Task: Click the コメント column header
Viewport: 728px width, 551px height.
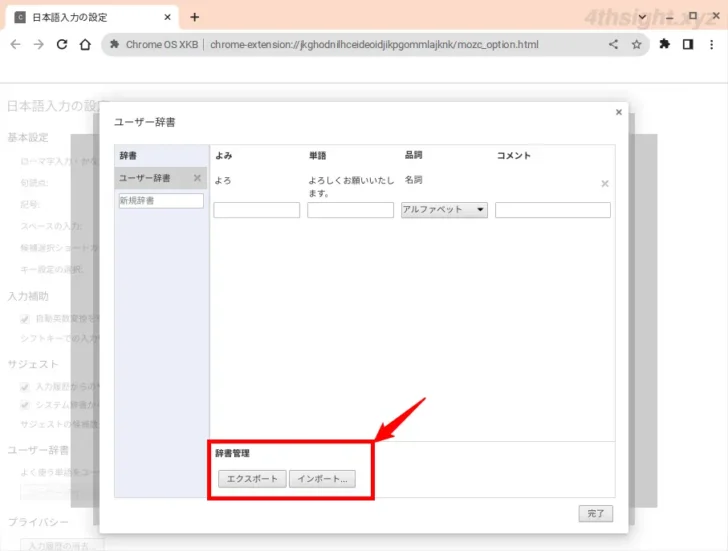Action: click(514, 156)
